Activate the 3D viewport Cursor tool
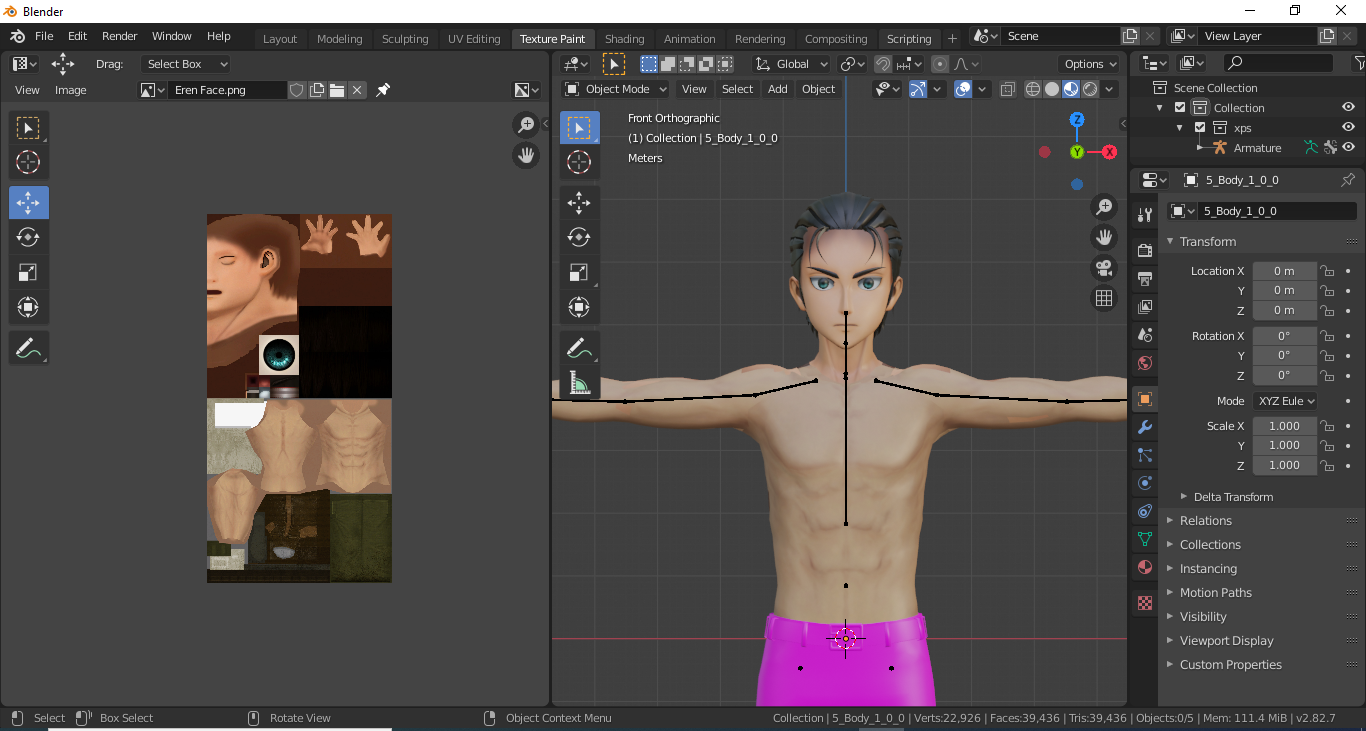 tap(579, 162)
